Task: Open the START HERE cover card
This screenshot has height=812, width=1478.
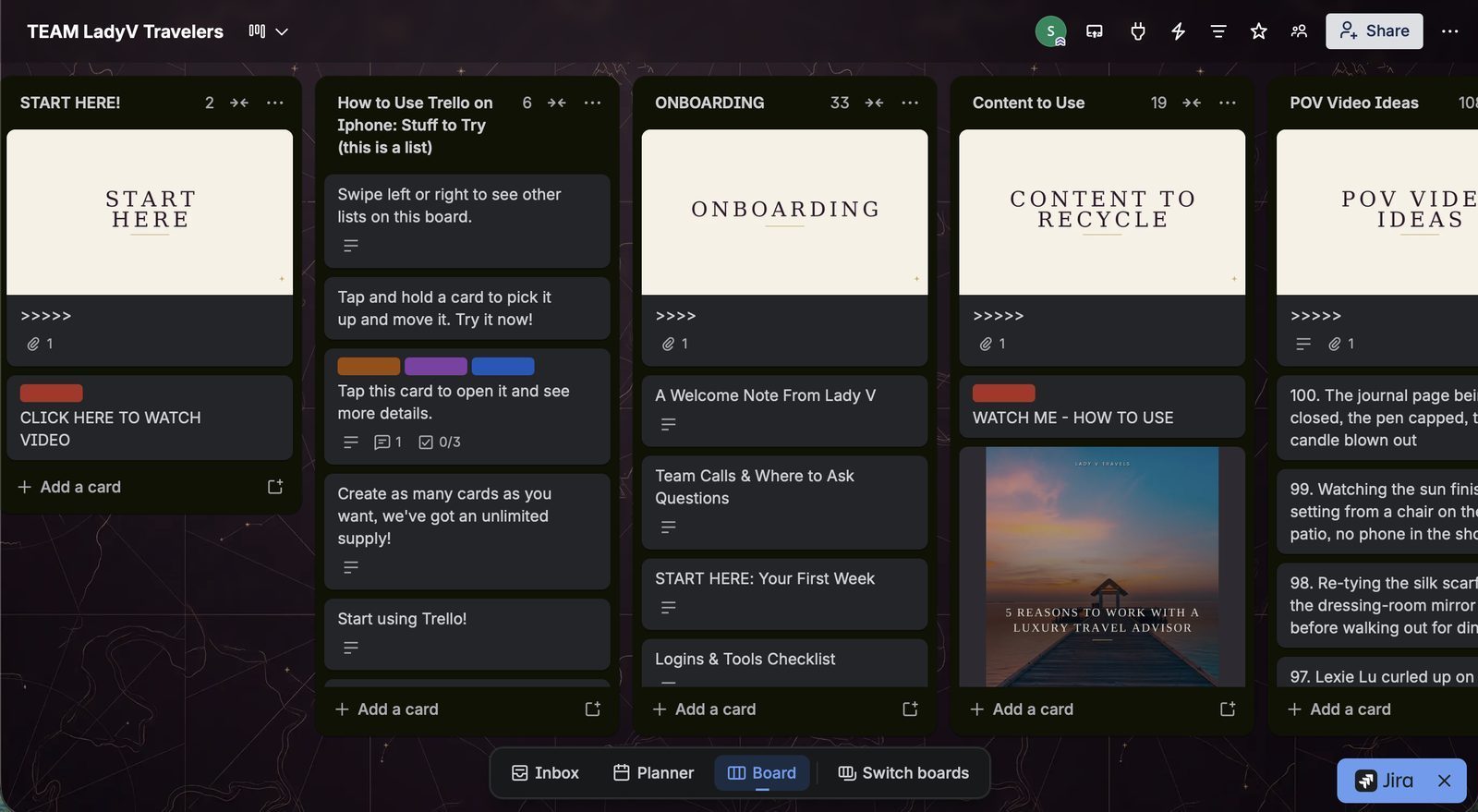Action: [150, 247]
